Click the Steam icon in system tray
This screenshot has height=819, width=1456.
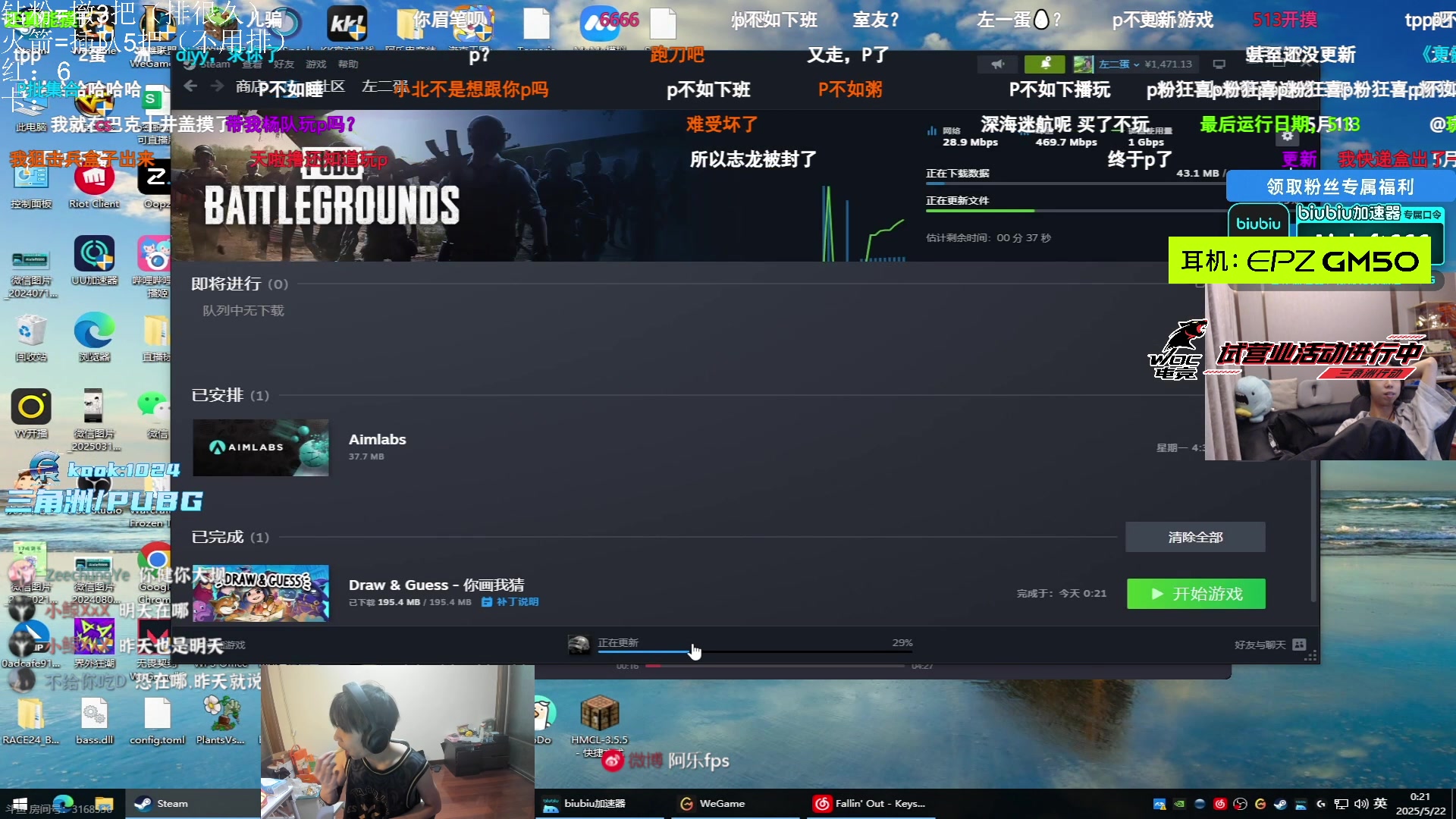1280,804
